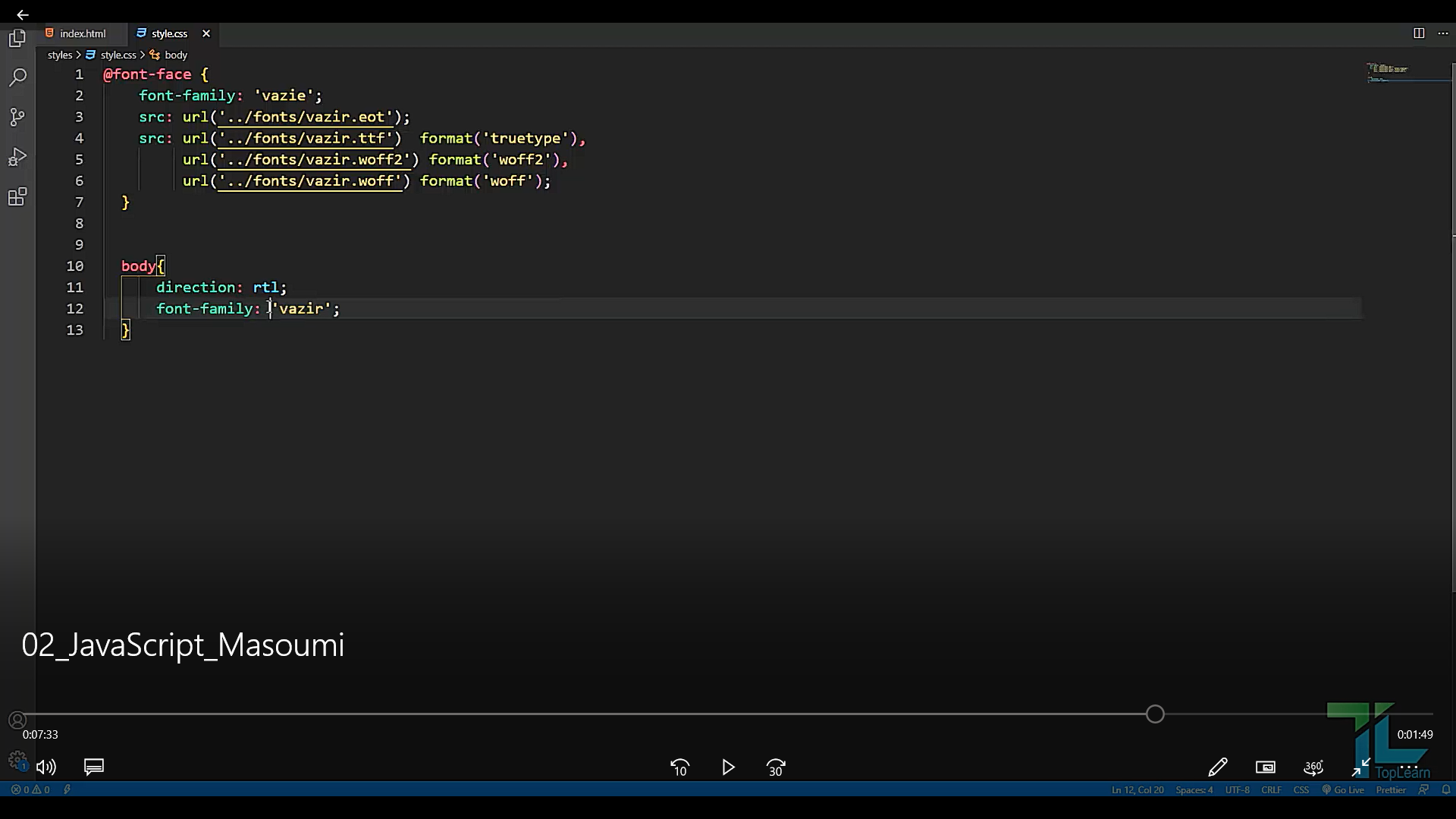Image resolution: width=1456 pixels, height=819 pixels.
Task: Open CSS language mode selector
Action: [x=1301, y=789]
